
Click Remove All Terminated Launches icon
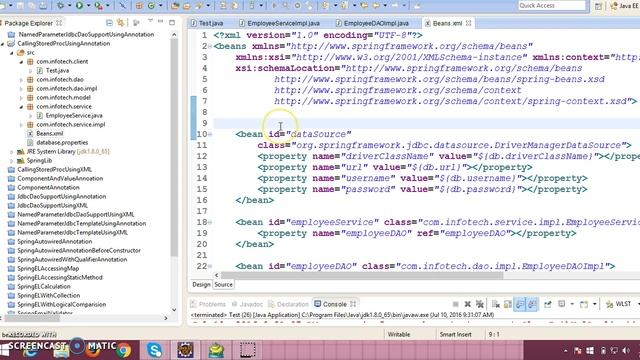click(x=480, y=304)
